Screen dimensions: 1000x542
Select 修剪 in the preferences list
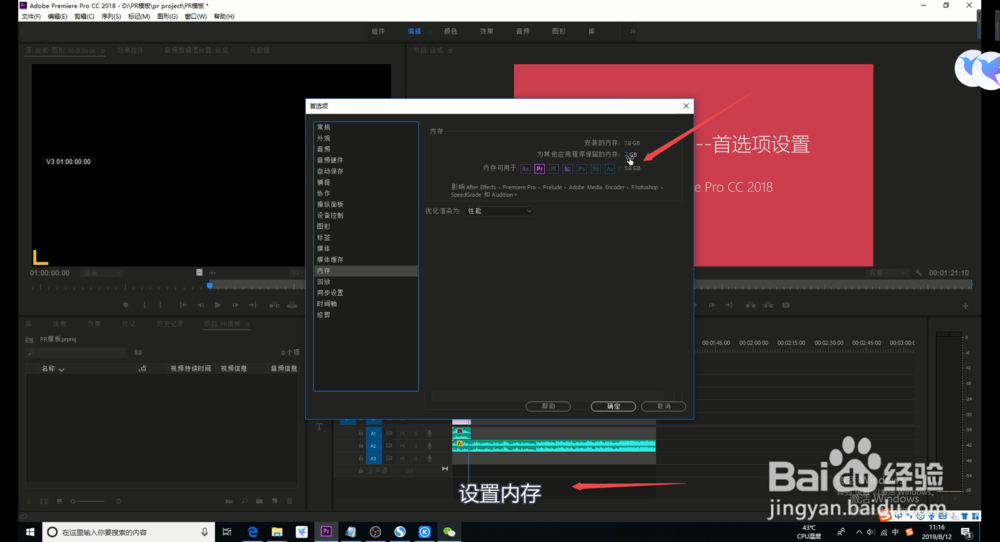pos(324,315)
